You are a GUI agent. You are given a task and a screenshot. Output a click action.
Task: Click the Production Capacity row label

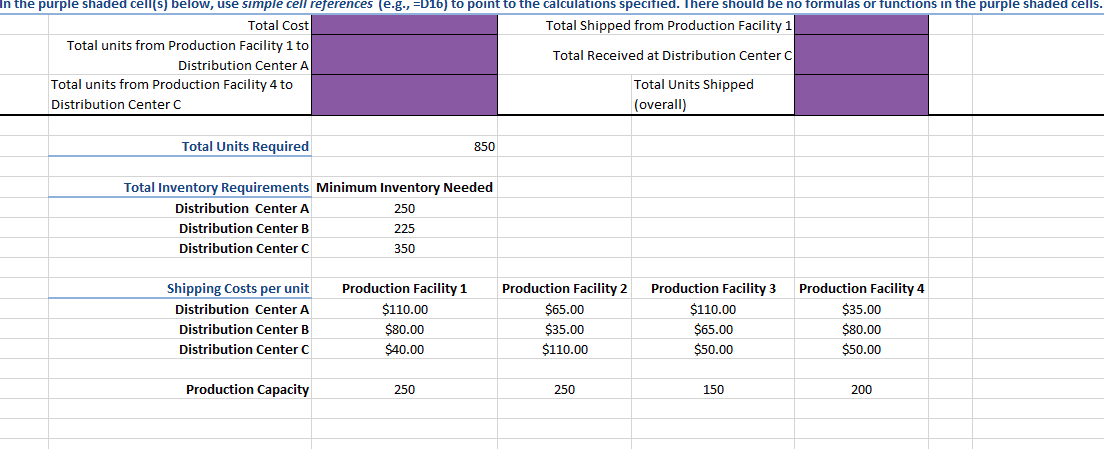(247, 390)
